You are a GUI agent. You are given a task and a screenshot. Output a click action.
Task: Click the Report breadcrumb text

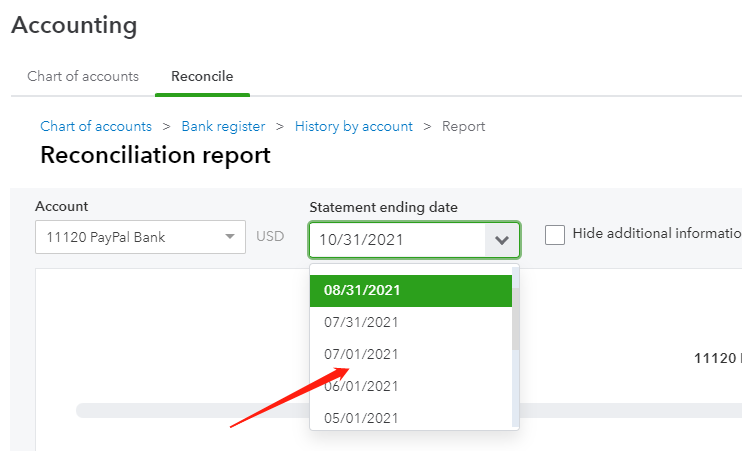pos(464,126)
